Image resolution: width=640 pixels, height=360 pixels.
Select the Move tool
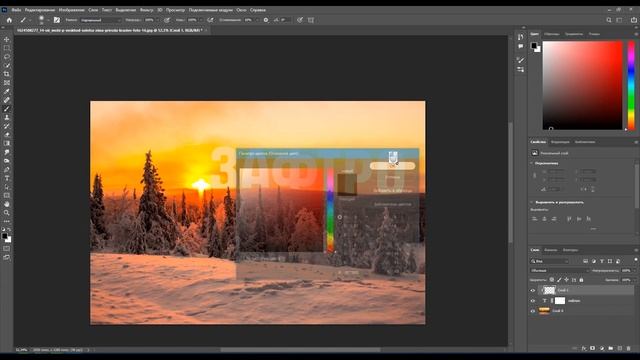pyautogui.click(x=7, y=40)
